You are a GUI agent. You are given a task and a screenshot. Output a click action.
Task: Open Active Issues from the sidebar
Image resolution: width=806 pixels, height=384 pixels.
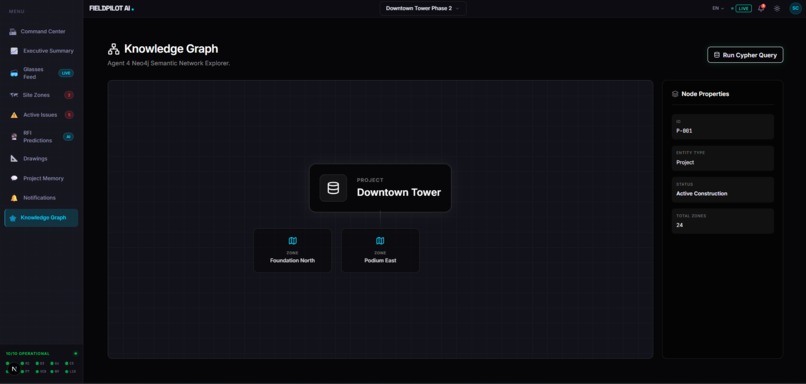pyautogui.click(x=41, y=115)
